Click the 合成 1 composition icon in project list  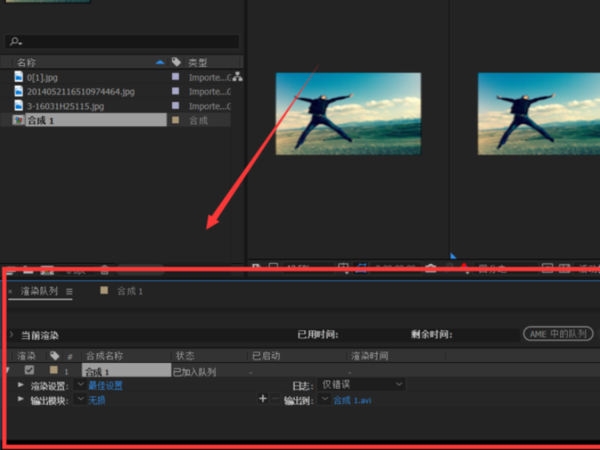click(18, 119)
